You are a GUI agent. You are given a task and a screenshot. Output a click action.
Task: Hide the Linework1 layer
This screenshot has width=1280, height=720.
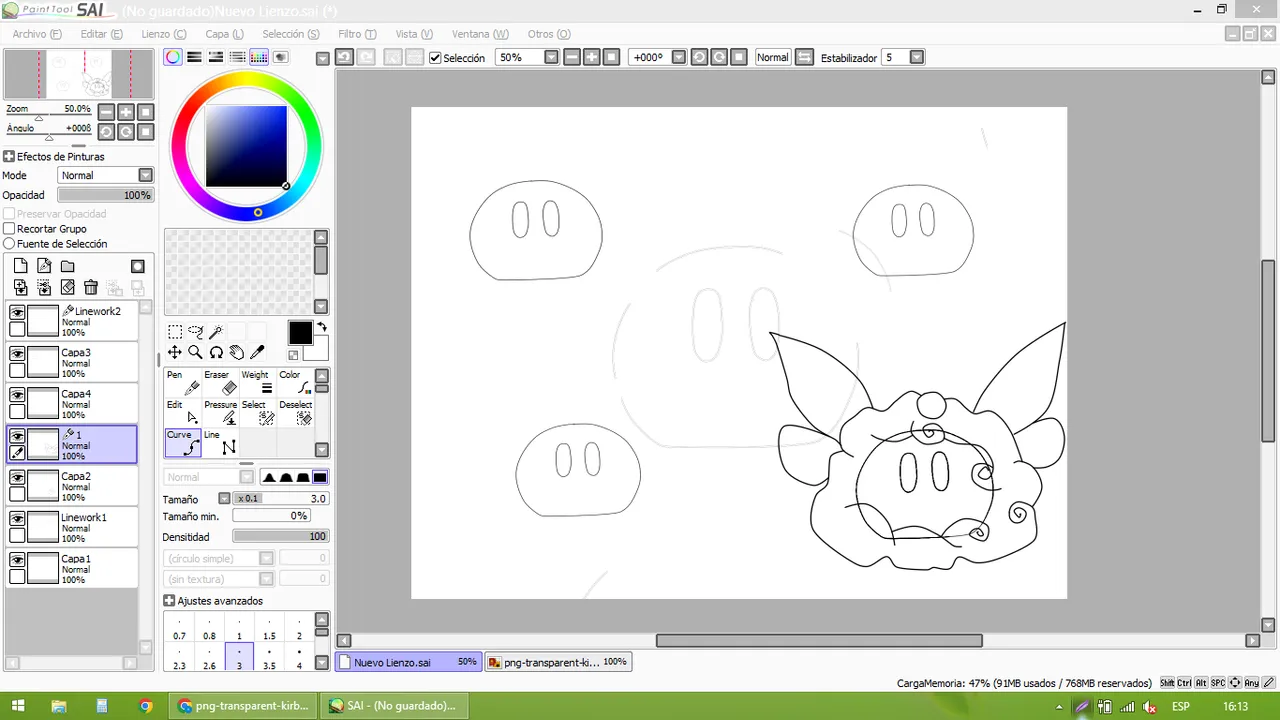(x=17, y=519)
